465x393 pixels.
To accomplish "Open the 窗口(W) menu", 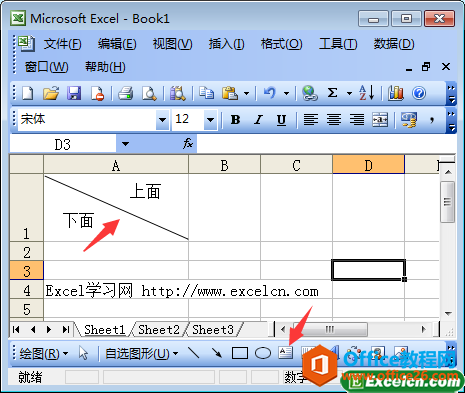I will (46, 67).
